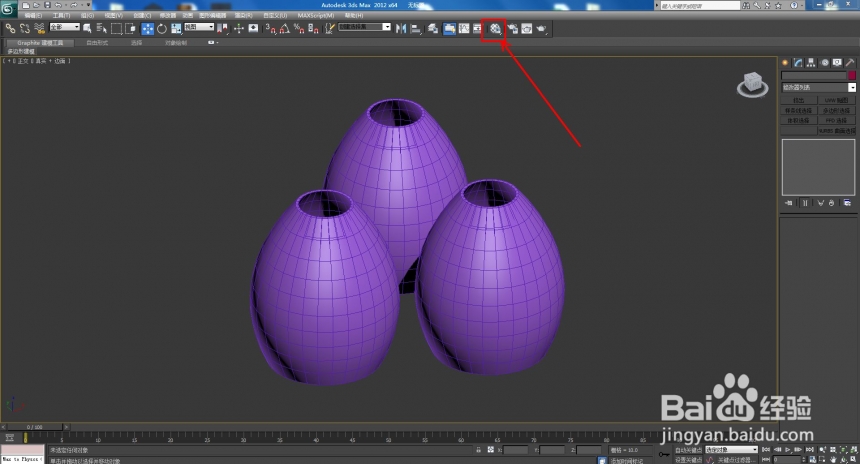This screenshot has height=464, width=860.
Task: Click the New Scene quick-access icon
Action: (26, 5)
